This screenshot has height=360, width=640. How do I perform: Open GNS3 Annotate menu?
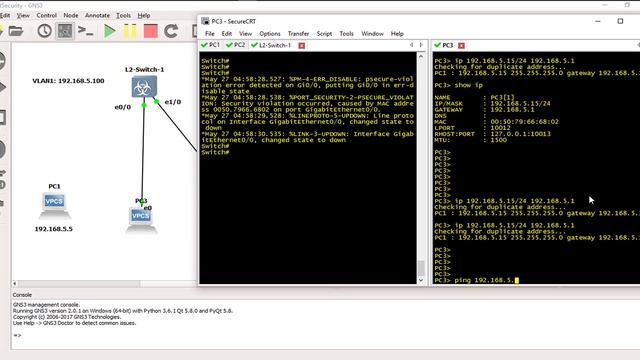click(x=97, y=16)
